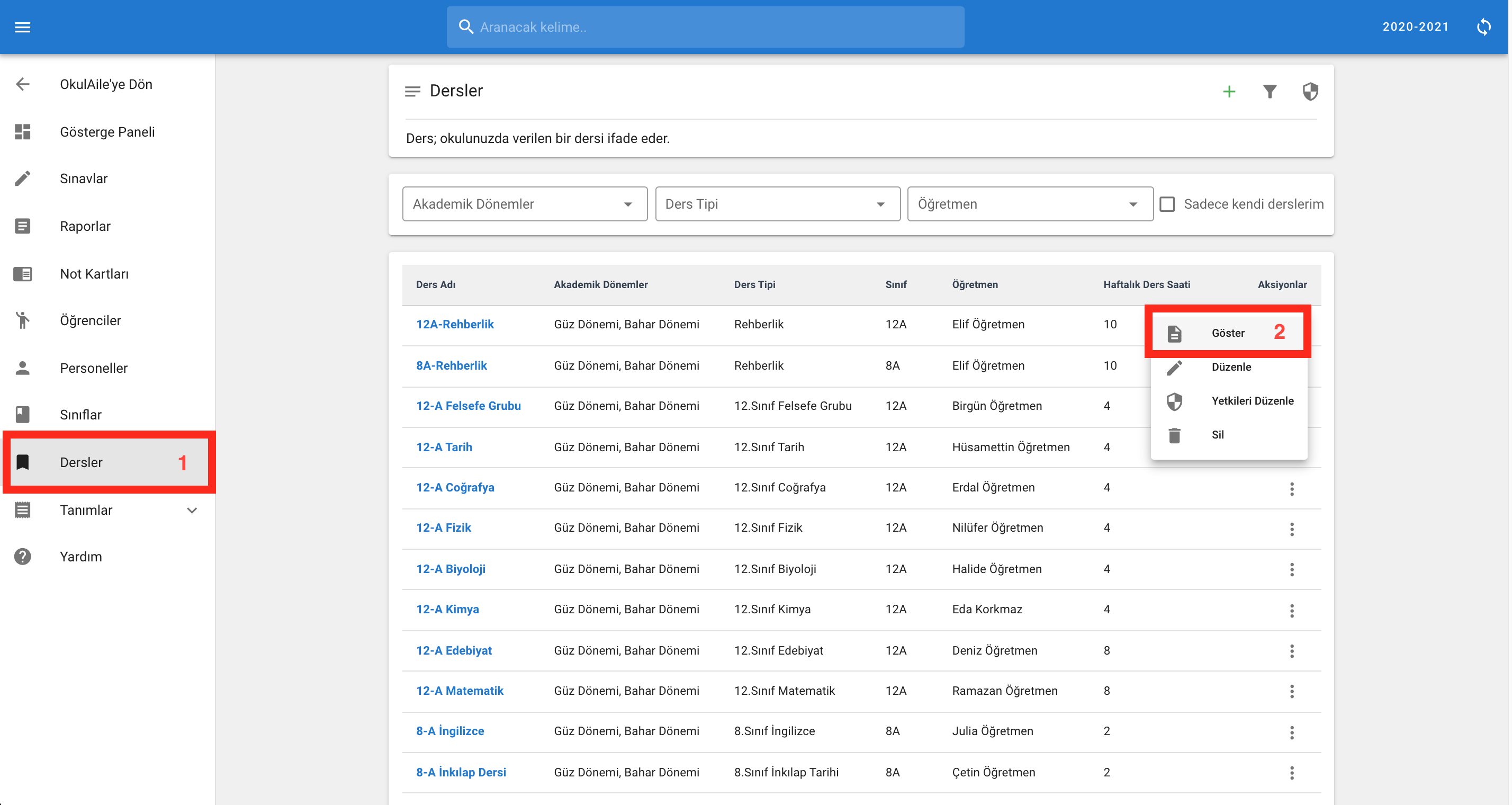Image resolution: width=1512 pixels, height=805 pixels.
Task: Click the Aranacak kelime search field
Action: (705, 27)
